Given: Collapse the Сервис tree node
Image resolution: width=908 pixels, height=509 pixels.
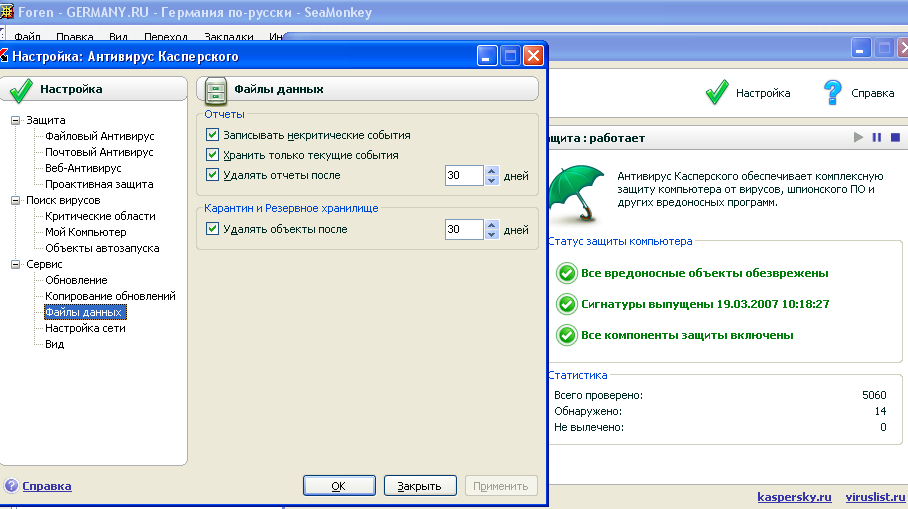Looking at the screenshot, I should 16,264.
